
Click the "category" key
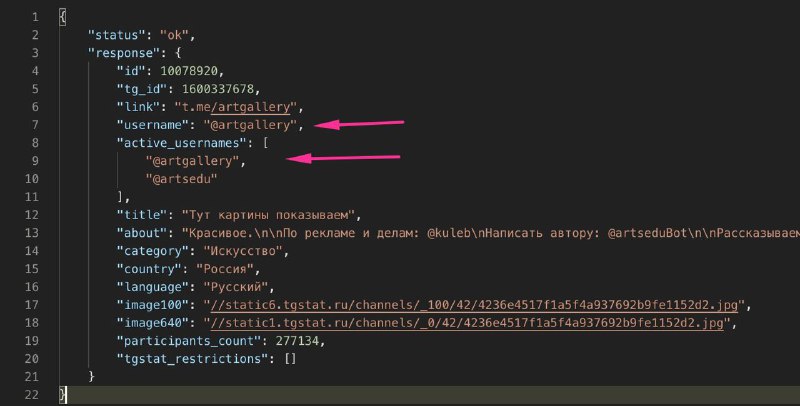pos(153,251)
